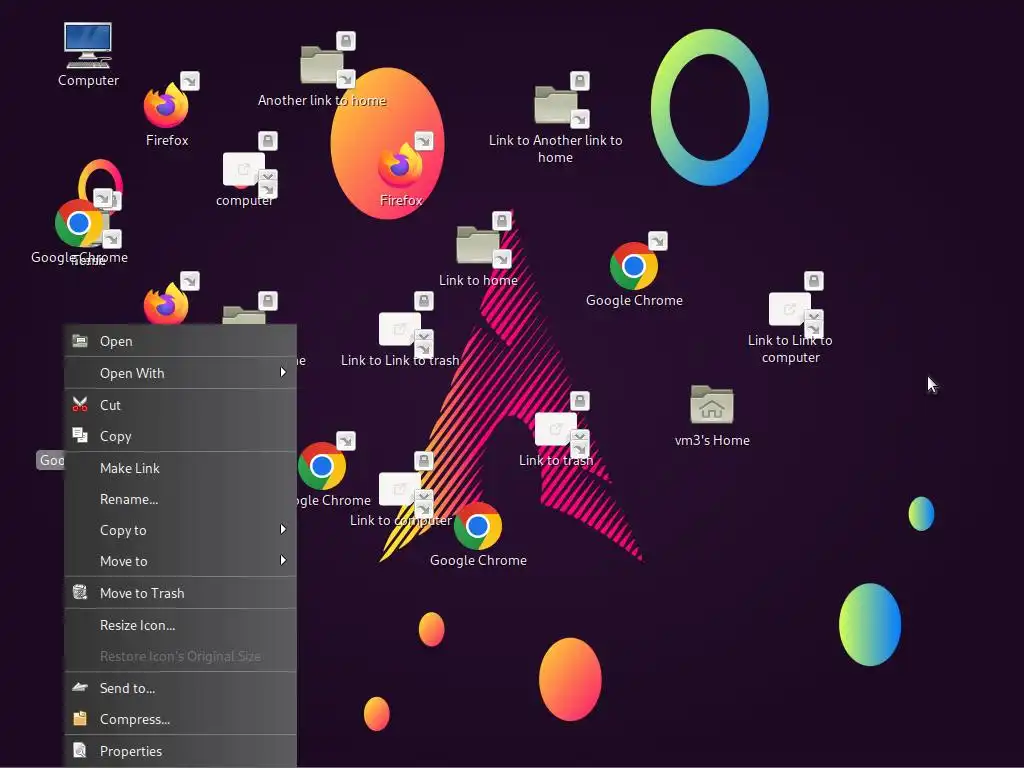This screenshot has width=1024, height=768.
Task: Expand the Move to submenu arrow
Action: point(283,560)
